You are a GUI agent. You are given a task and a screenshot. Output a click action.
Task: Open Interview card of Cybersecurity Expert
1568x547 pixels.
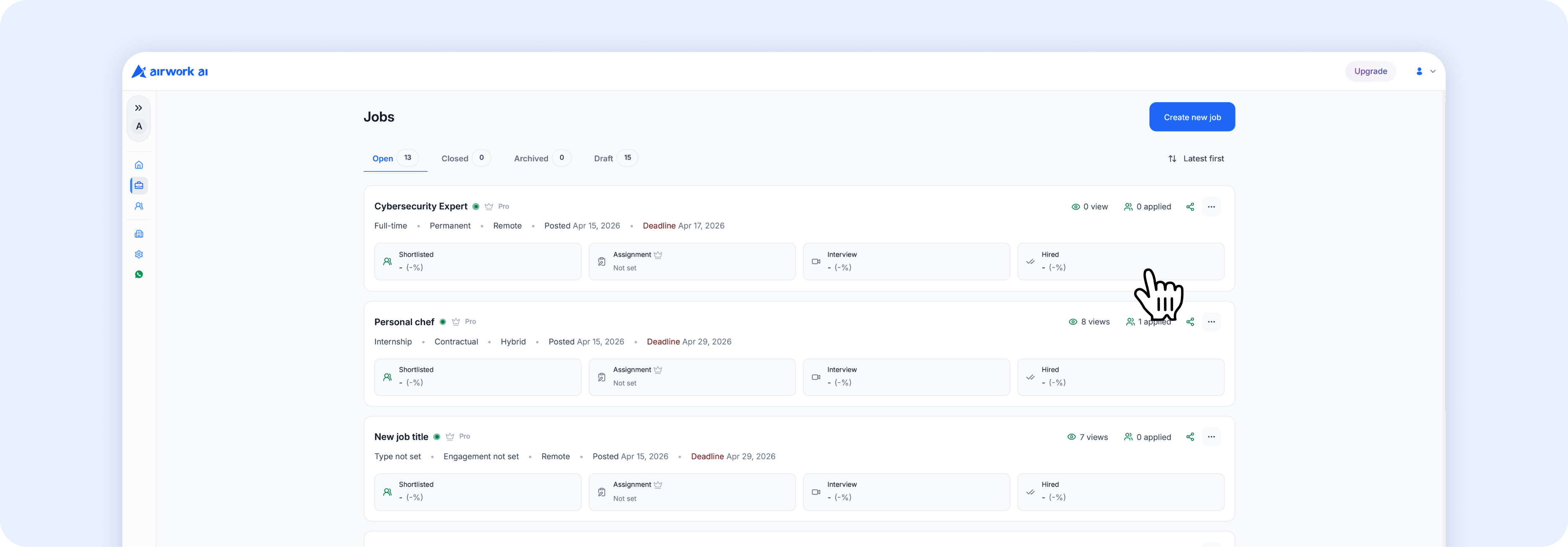tap(907, 262)
